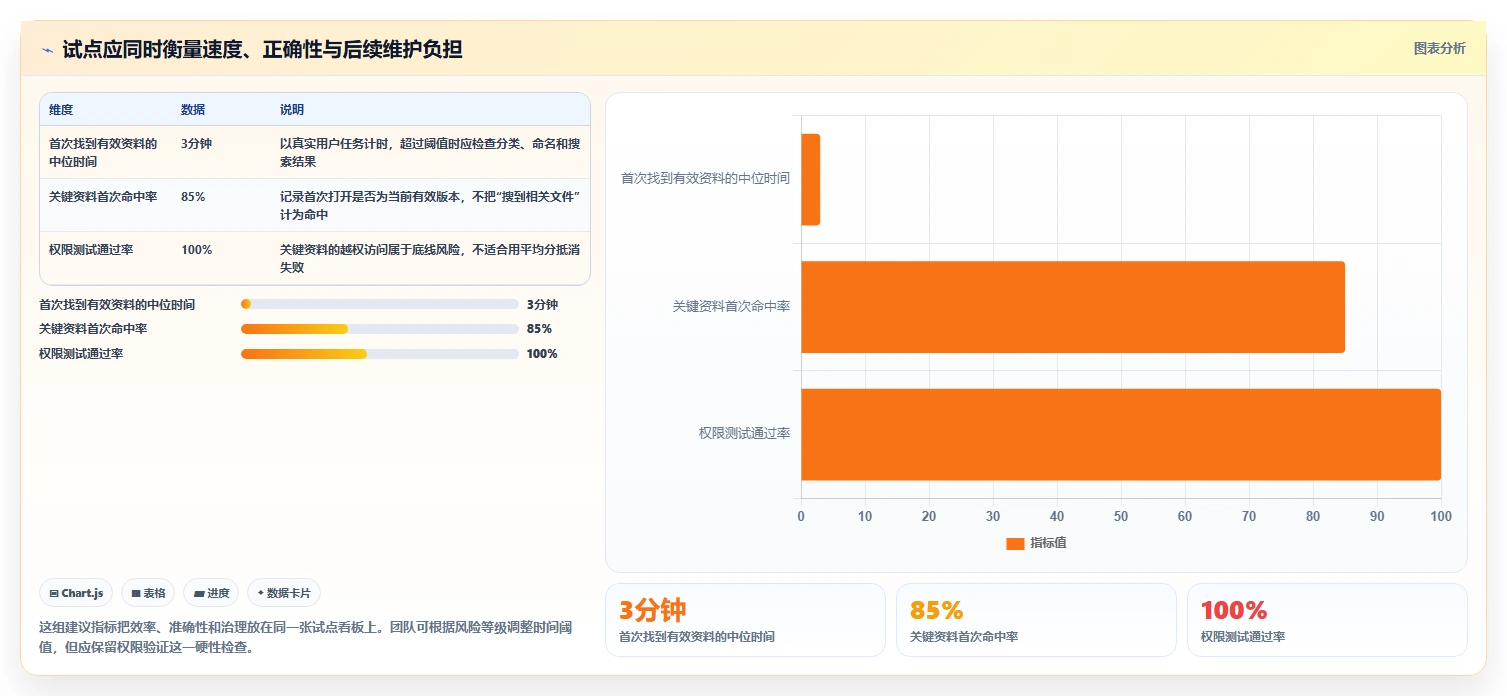Click the table cell reading 3分钟

coord(197,144)
